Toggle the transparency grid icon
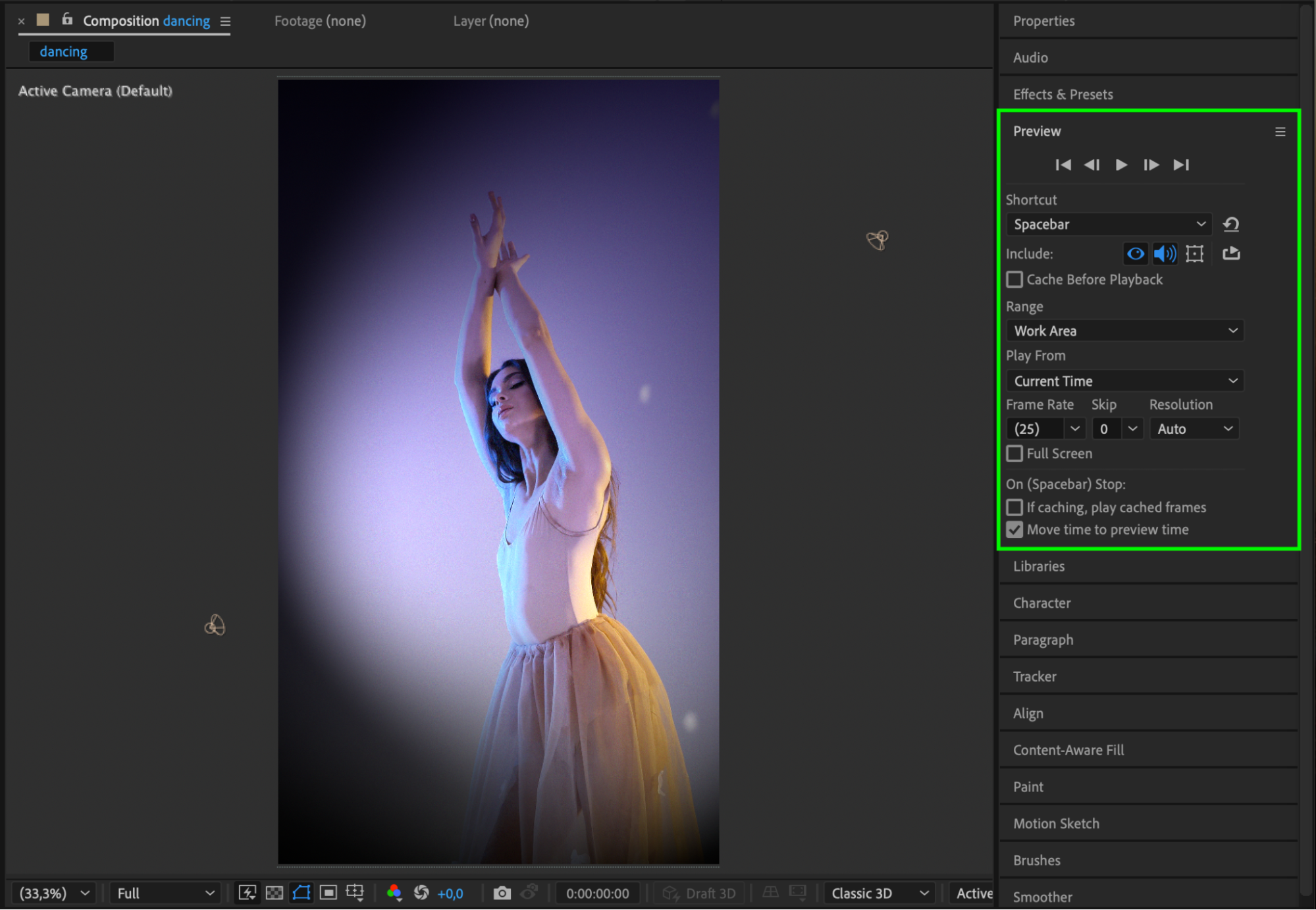The image size is (1316, 910). pyautogui.click(x=274, y=893)
